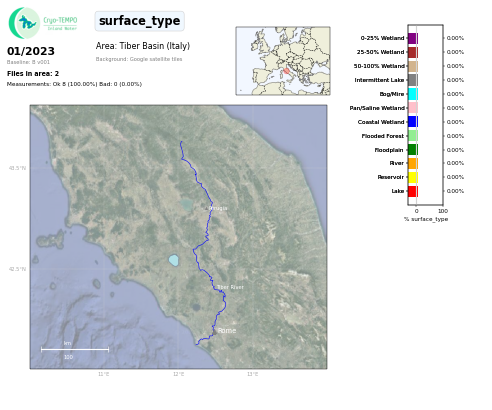Click the Area: Tiber Basin (Italy) text
Image resolution: width=492 pixels, height=410 pixels.
point(143,46)
